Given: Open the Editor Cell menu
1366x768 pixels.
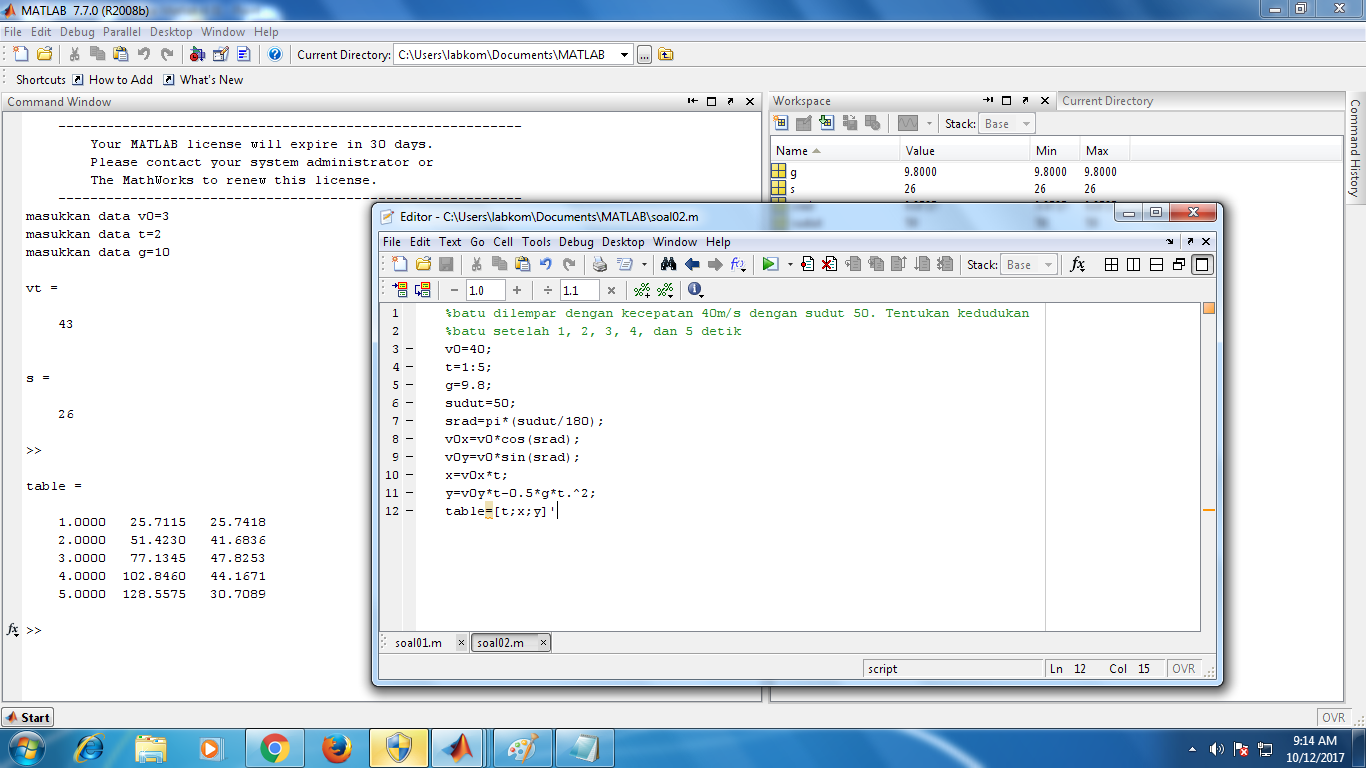Looking at the screenshot, I should click(503, 242).
